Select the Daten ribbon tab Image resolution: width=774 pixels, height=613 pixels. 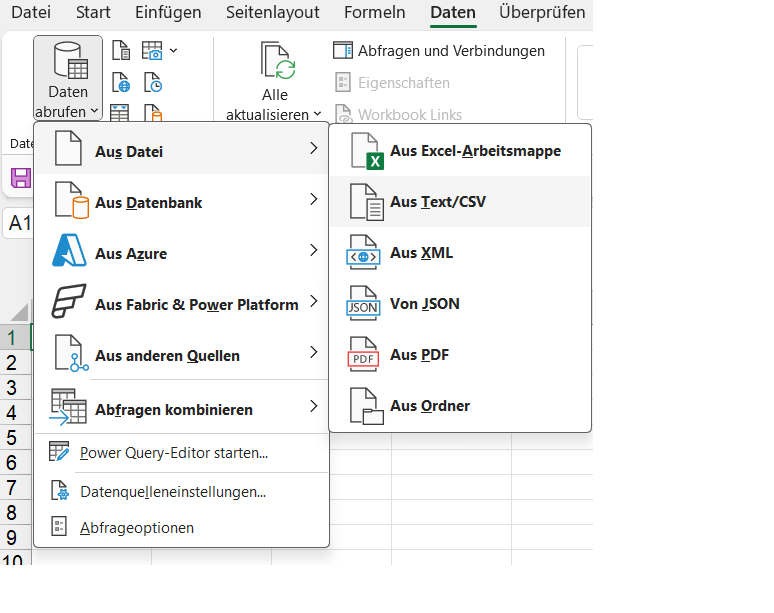coord(453,12)
